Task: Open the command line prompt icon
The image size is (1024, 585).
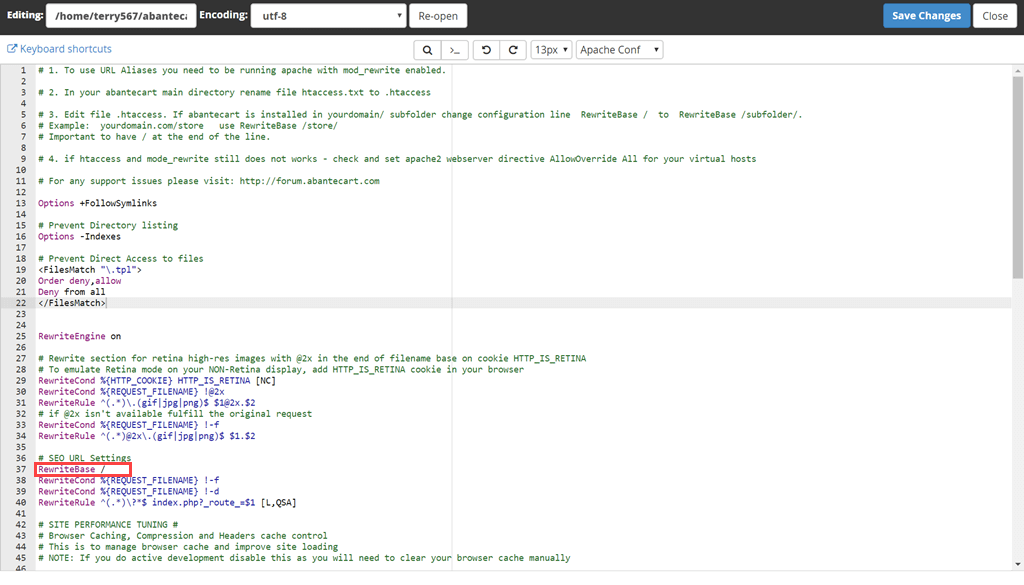Action: coord(455,50)
